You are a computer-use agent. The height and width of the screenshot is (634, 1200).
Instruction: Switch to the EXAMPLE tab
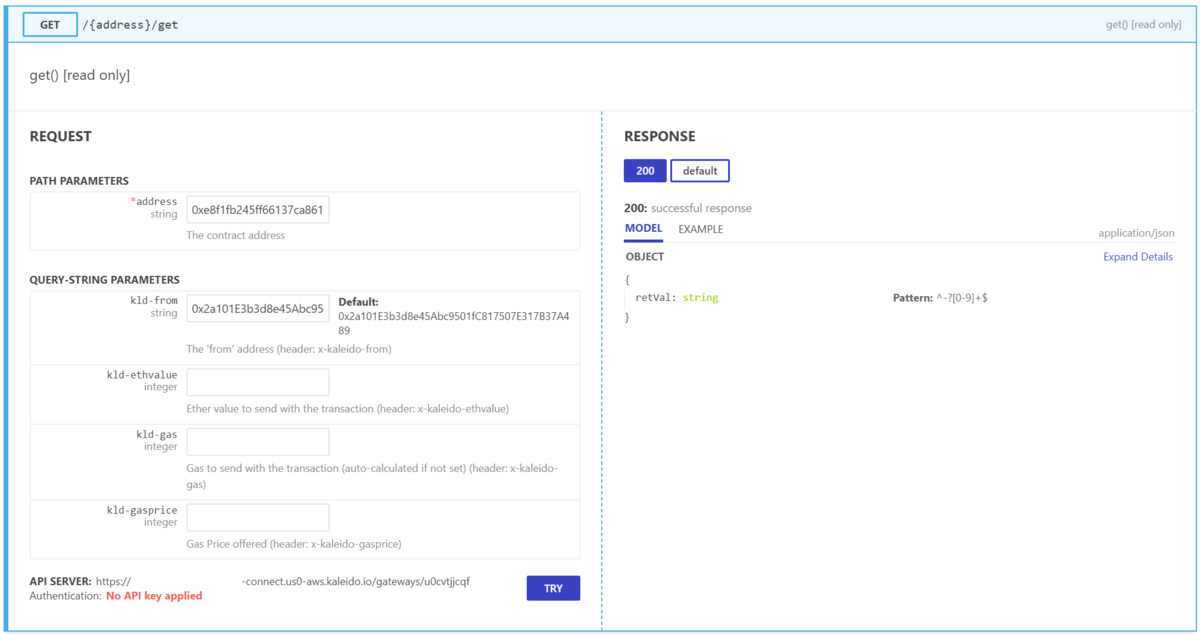[x=701, y=229]
